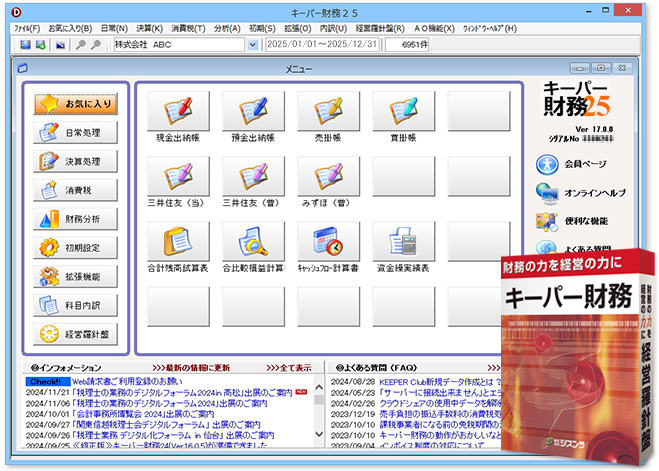Screen dimensions: 659x471
Task: Open the KEEPER Club新規データ作成とは FAQ
Action: pyautogui.click(x=440, y=382)
